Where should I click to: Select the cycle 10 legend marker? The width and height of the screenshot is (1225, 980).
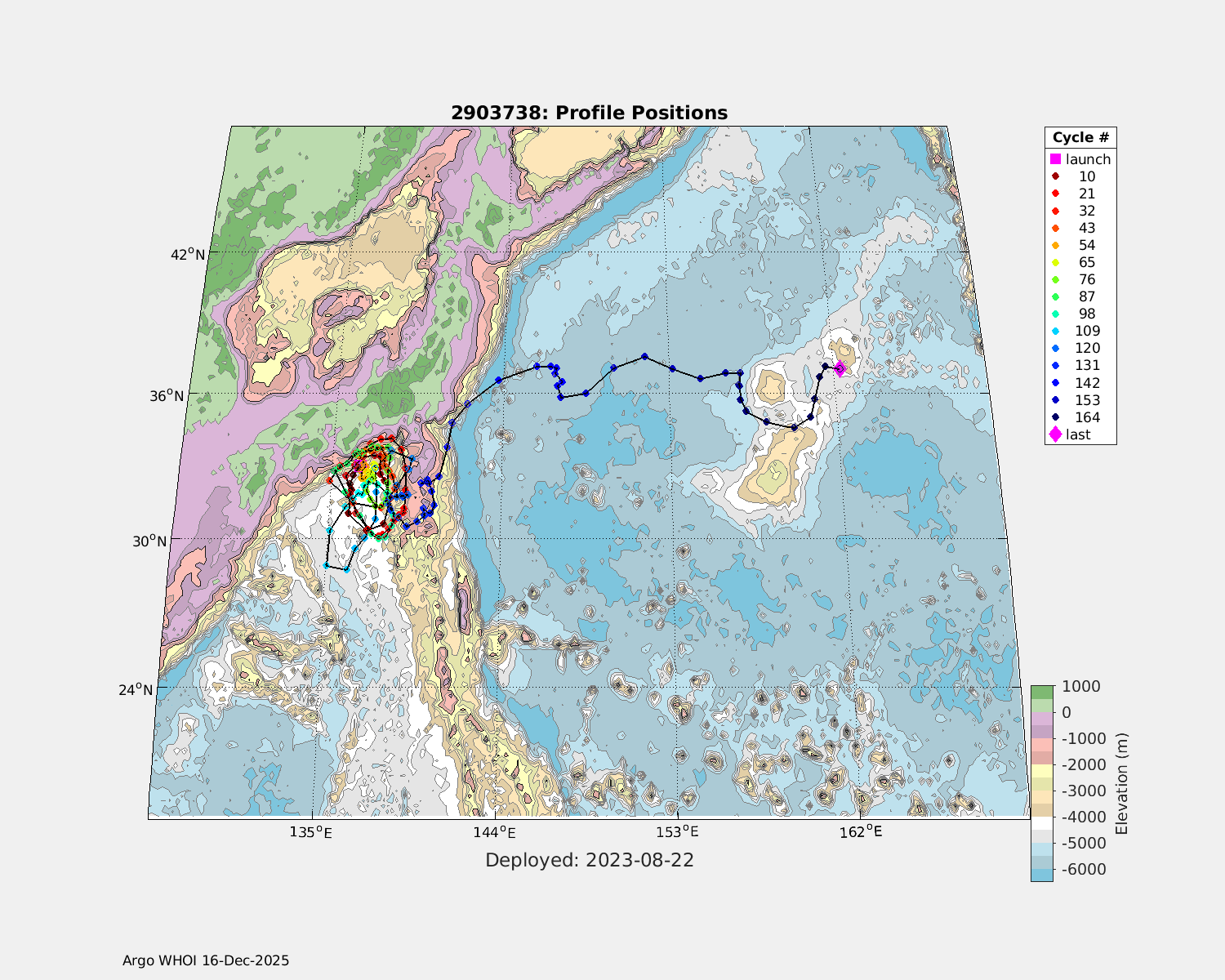point(1055,176)
